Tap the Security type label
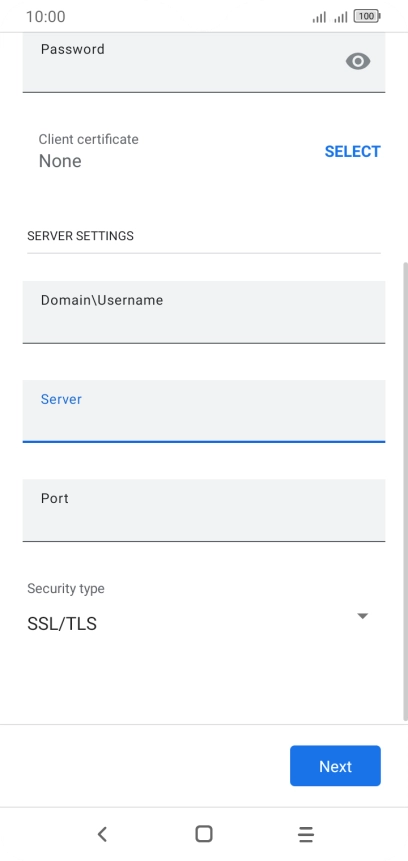This screenshot has width=408, height=861. click(66, 589)
